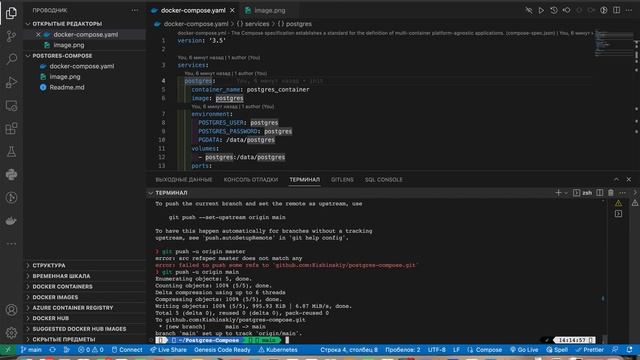The height and width of the screenshot is (360, 640).
Task: Run the file with the play icon
Action: (x=541, y=10)
